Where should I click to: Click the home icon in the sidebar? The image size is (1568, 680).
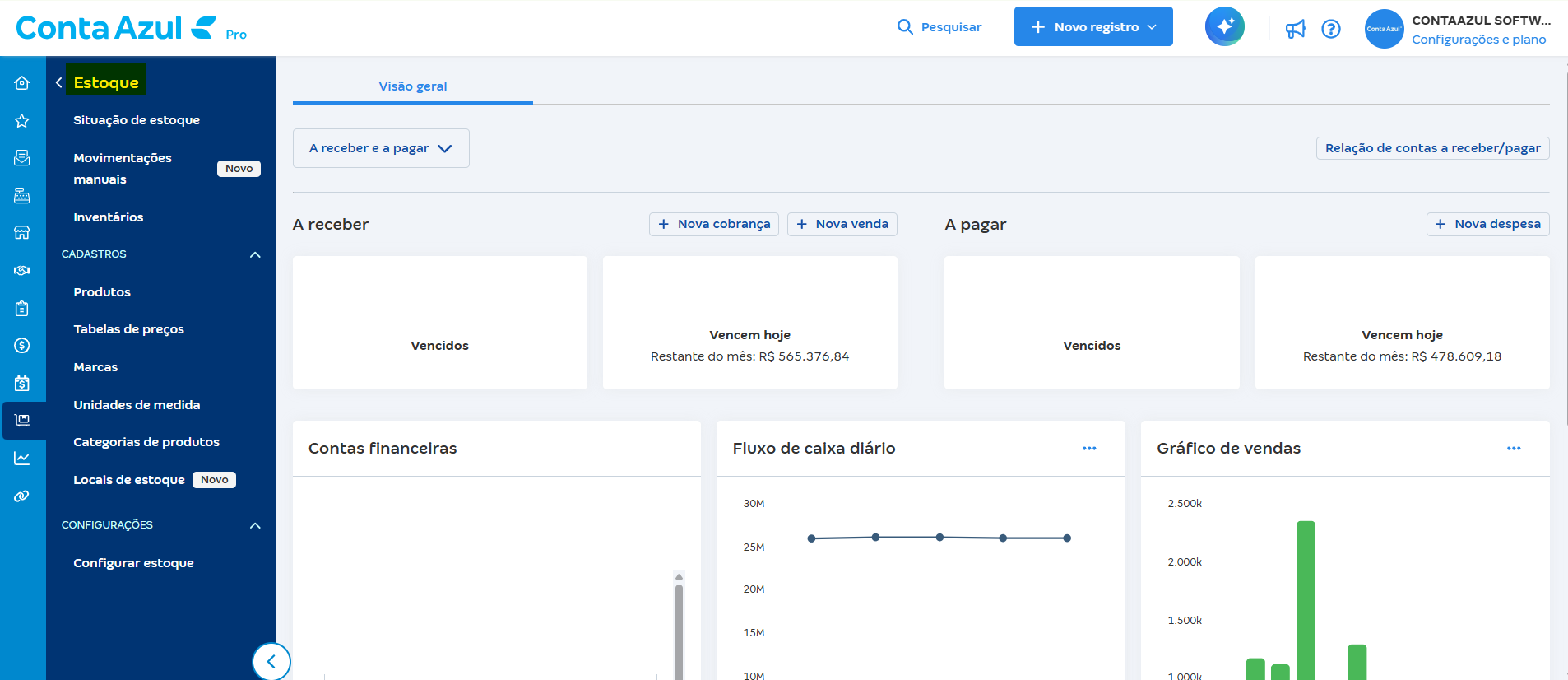(22, 82)
